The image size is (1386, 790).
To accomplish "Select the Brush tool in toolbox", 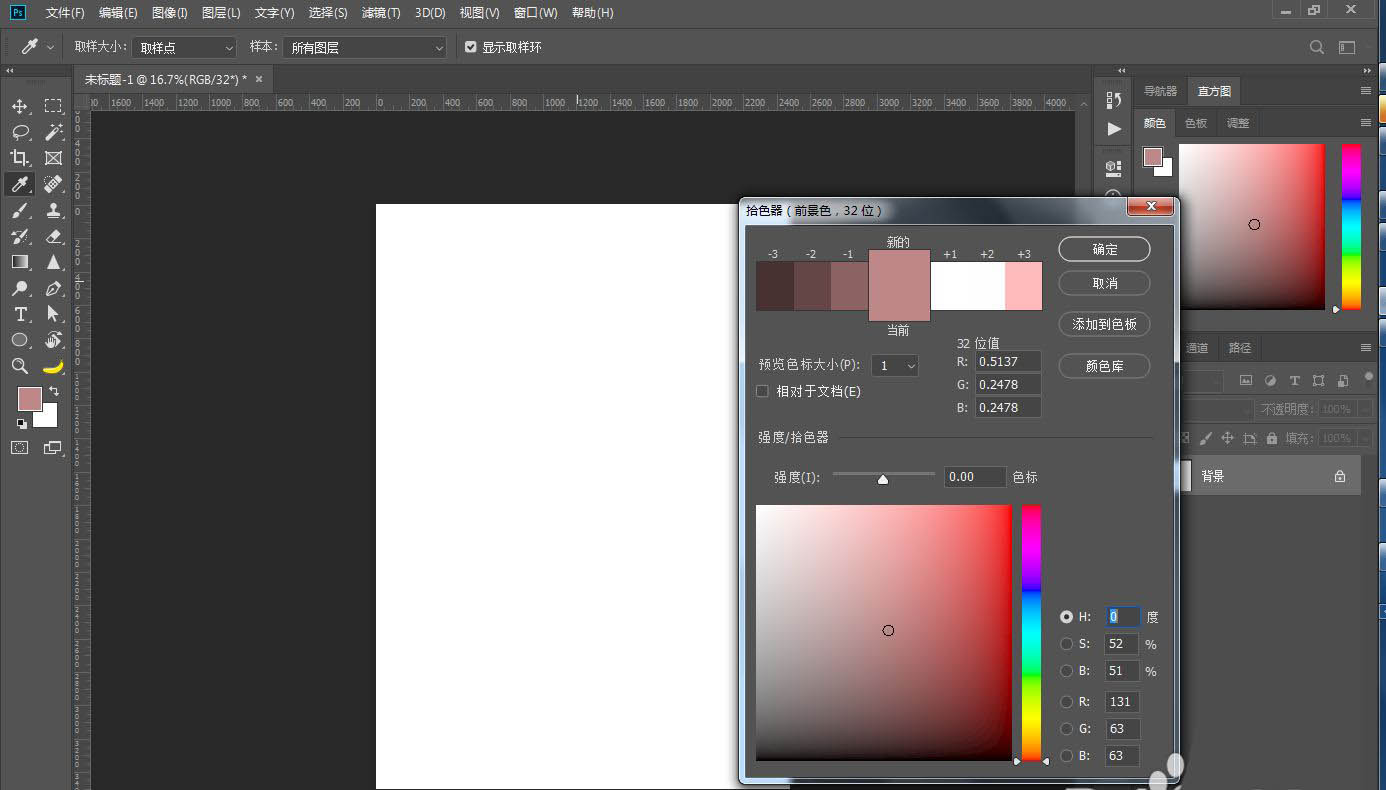I will click(x=20, y=210).
